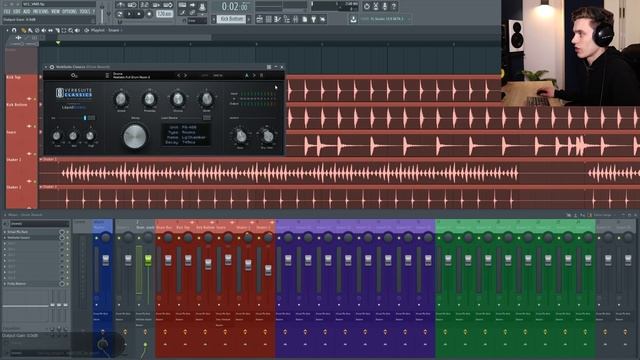Toggle pattern/song mode switch beside Play
Viewport: 640px width, 360px height.
pyautogui.click(x=120, y=14)
